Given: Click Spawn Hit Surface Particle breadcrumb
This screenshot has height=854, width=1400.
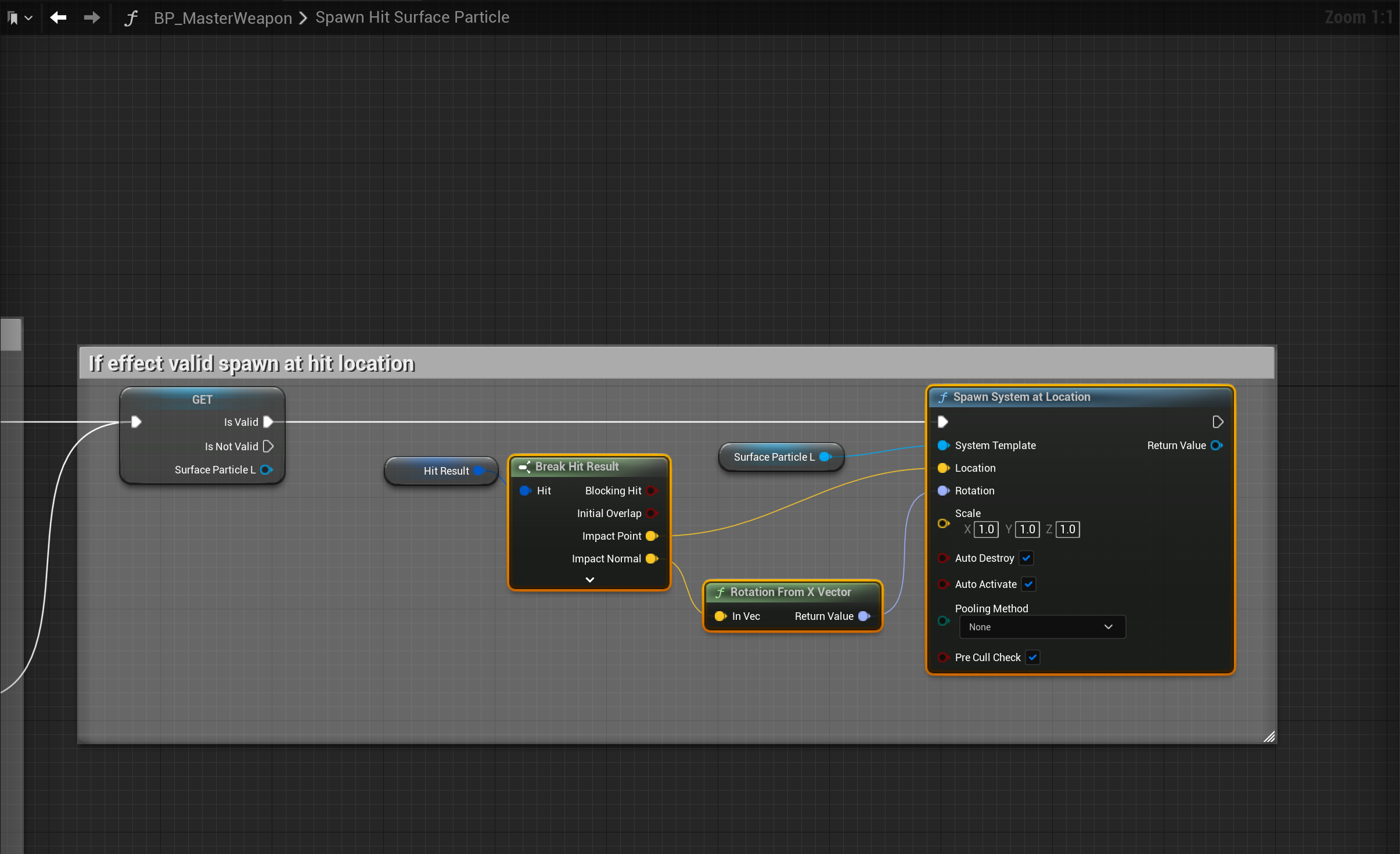Looking at the screenshot, I should point(412,17).
